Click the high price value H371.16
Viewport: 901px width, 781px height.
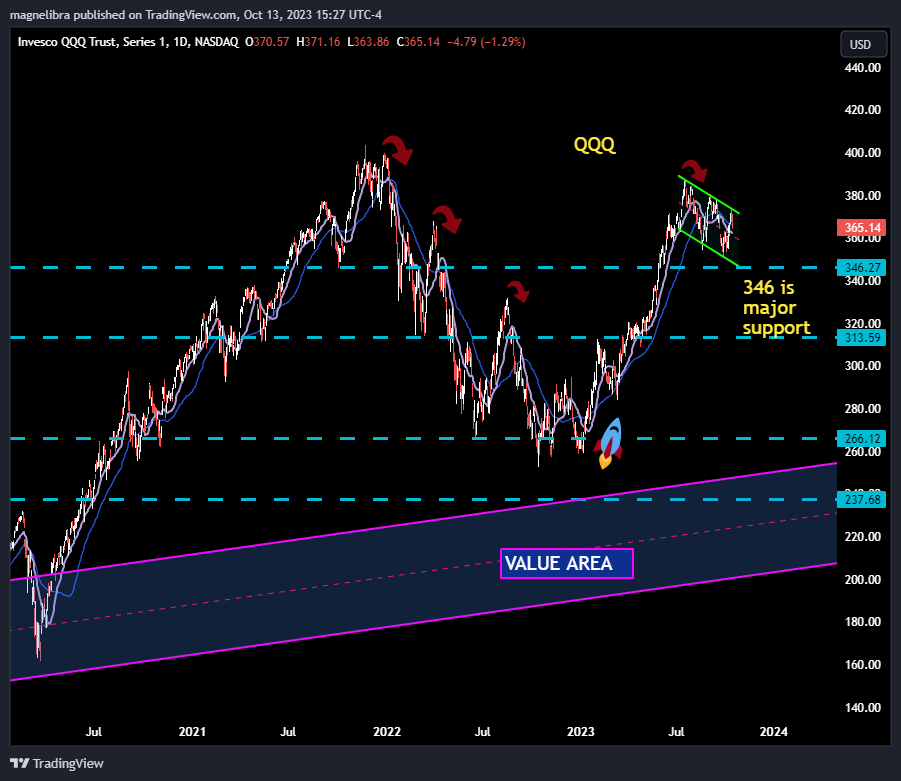click(318, 42)
